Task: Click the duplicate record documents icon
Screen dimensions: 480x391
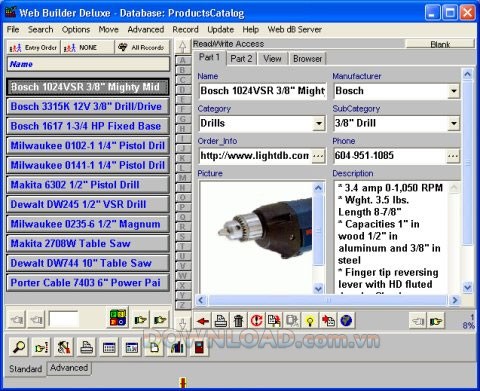Action: [x=274, y=321]
